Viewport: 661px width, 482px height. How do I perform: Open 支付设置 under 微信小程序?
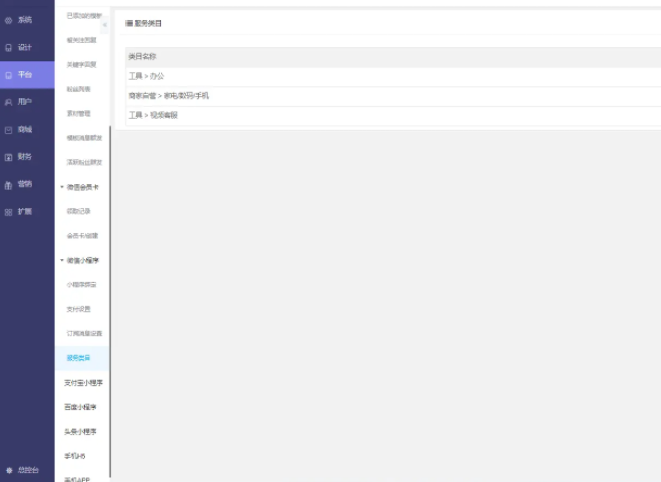[78, 309]
